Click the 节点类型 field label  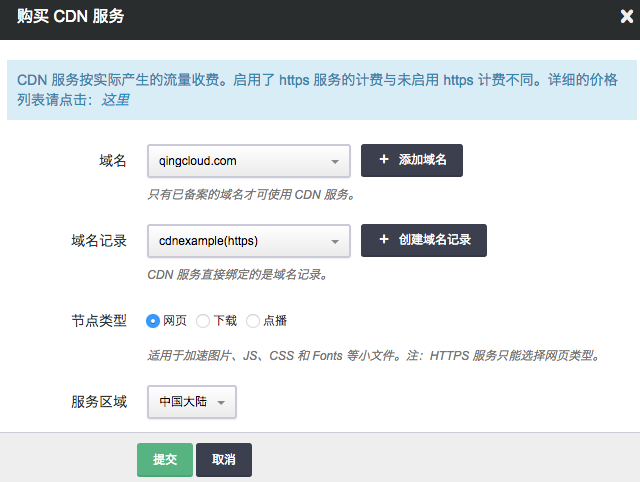click(x=99, y=321)
